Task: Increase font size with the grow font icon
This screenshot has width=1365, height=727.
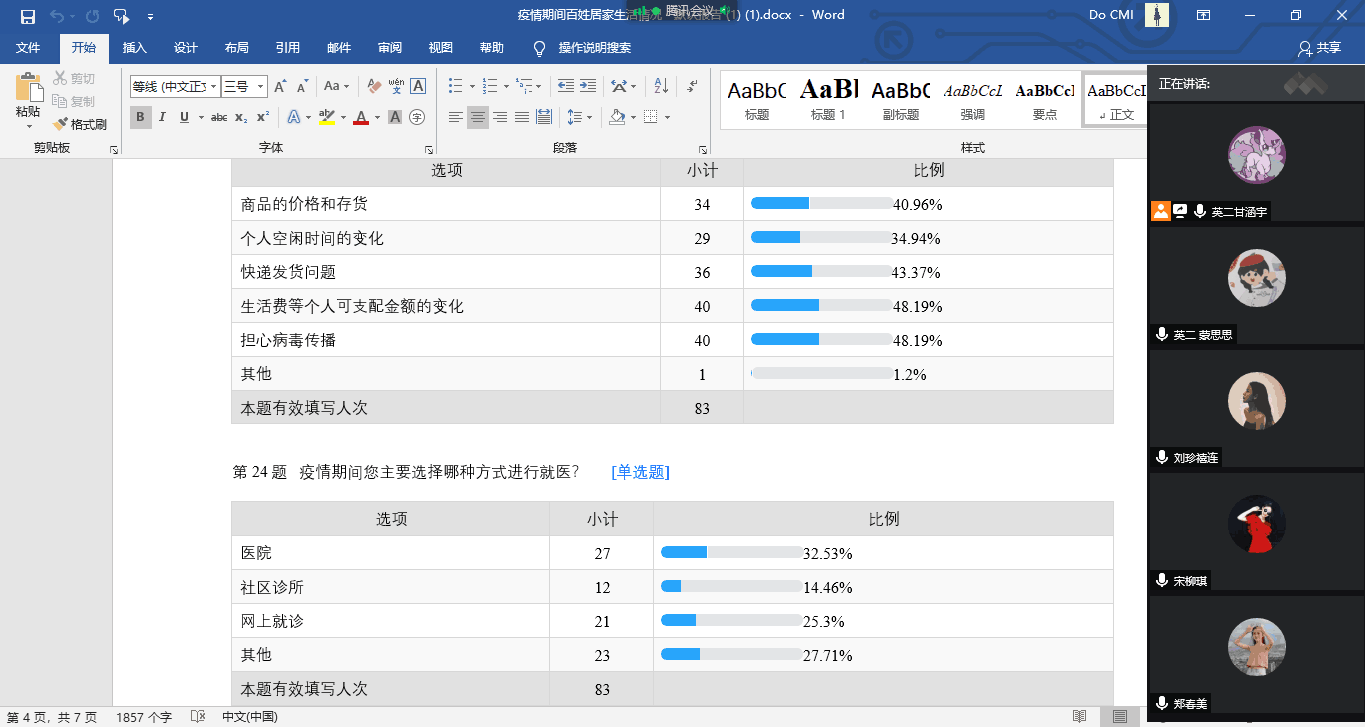Action: (280, 86)
